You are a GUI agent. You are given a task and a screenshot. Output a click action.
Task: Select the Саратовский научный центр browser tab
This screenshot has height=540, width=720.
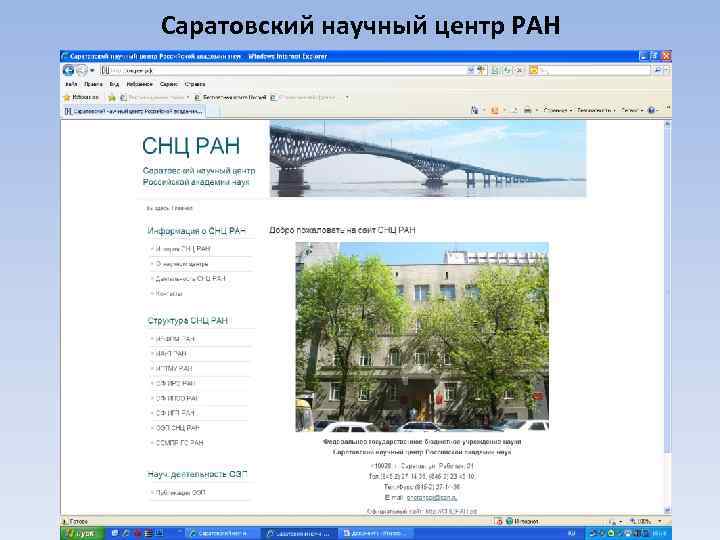[x=134, y=111]
